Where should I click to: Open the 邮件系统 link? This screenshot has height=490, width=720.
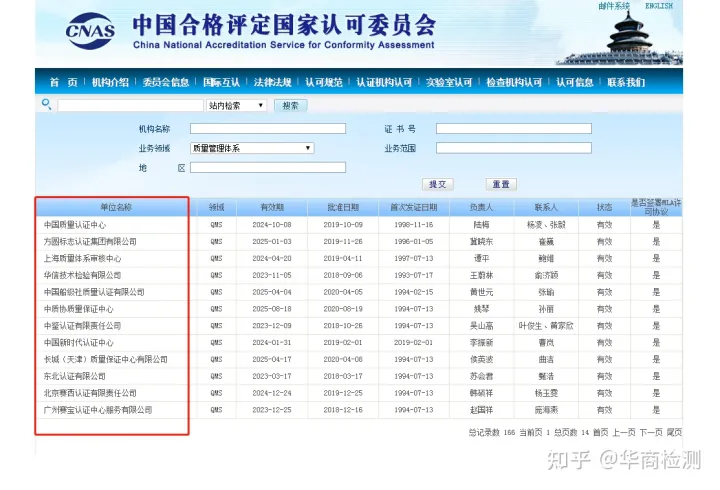coord(614,6)
